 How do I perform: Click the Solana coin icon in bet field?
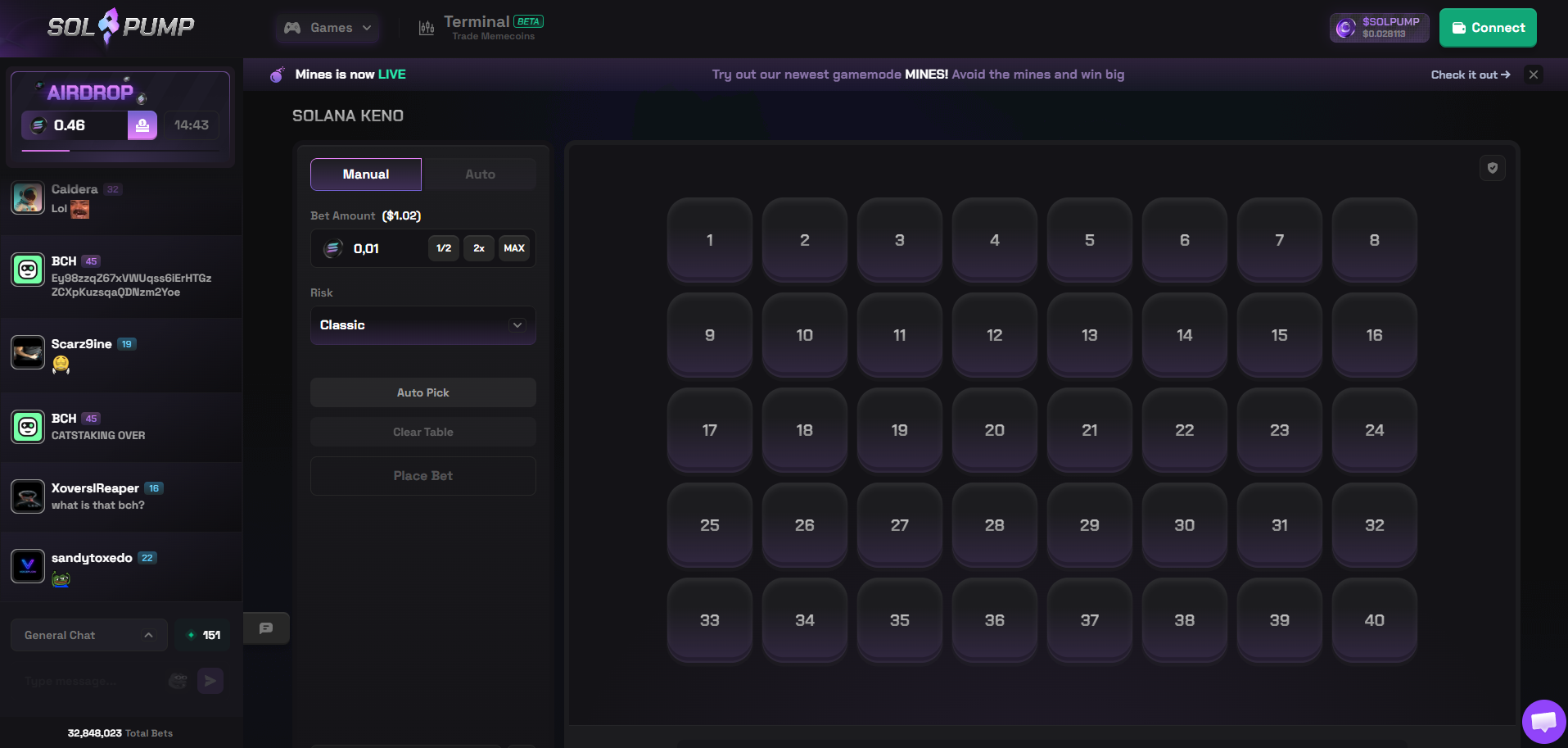click(x=333, y=248)
